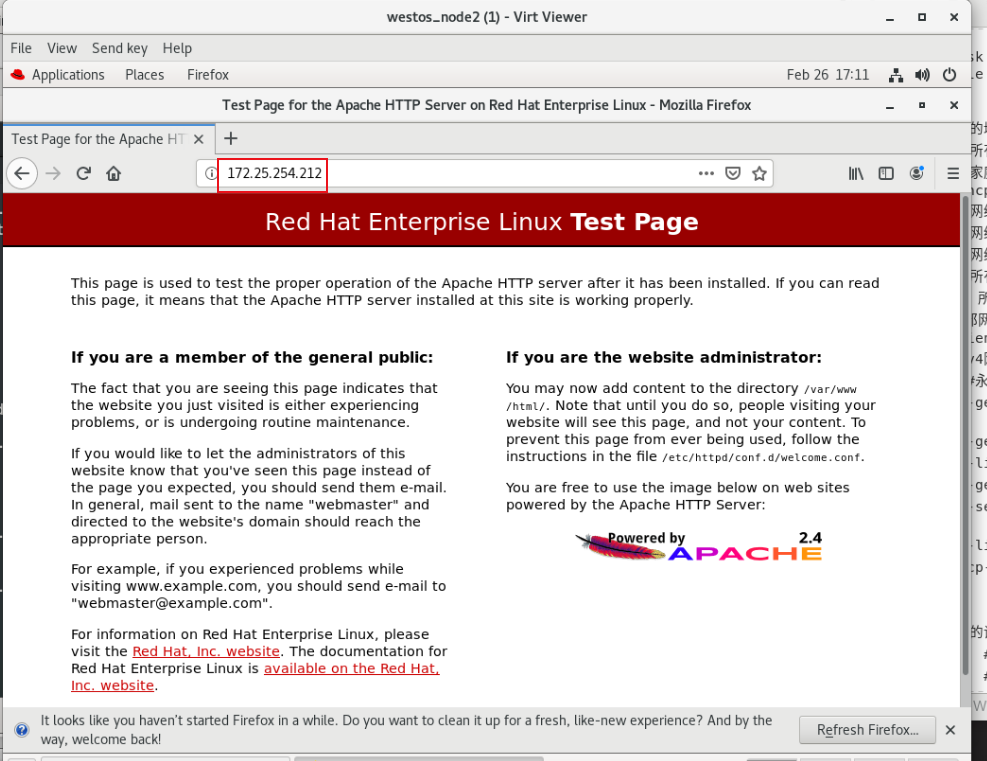987x761 pixels.
Task: Go back using Firefox back arrow
Action: coord(22,173)
